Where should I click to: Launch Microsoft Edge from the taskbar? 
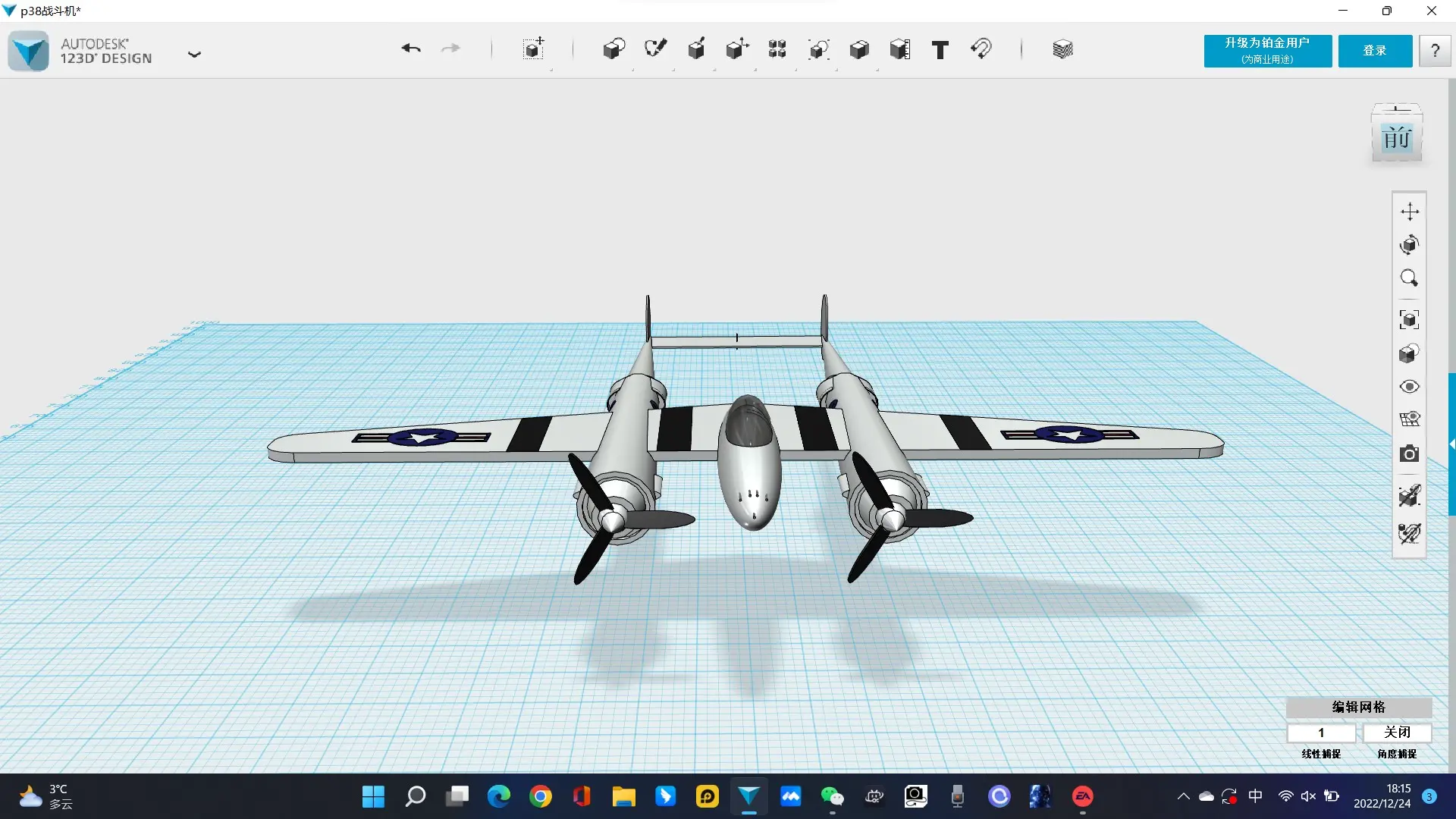[499, 796]
